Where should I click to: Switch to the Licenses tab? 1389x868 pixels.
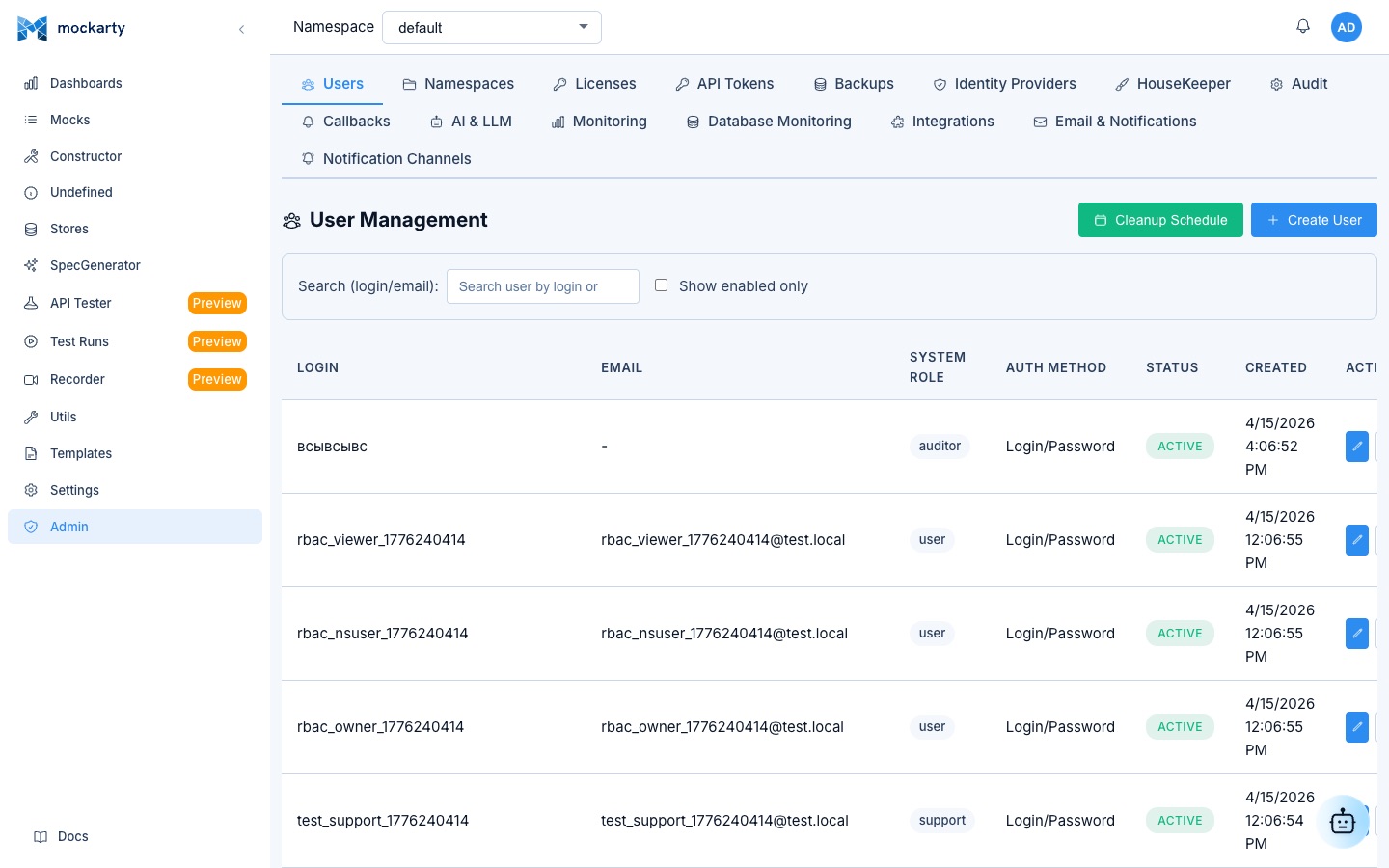click(x=594, y=84)
